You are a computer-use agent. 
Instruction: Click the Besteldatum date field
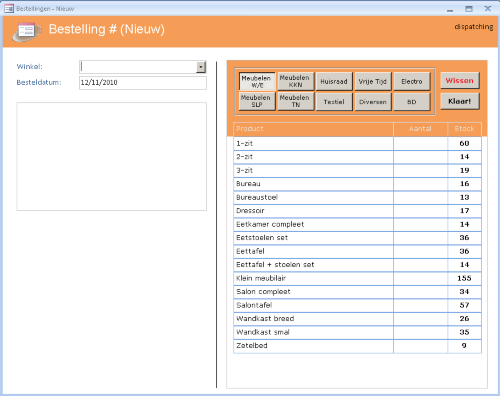143,83
